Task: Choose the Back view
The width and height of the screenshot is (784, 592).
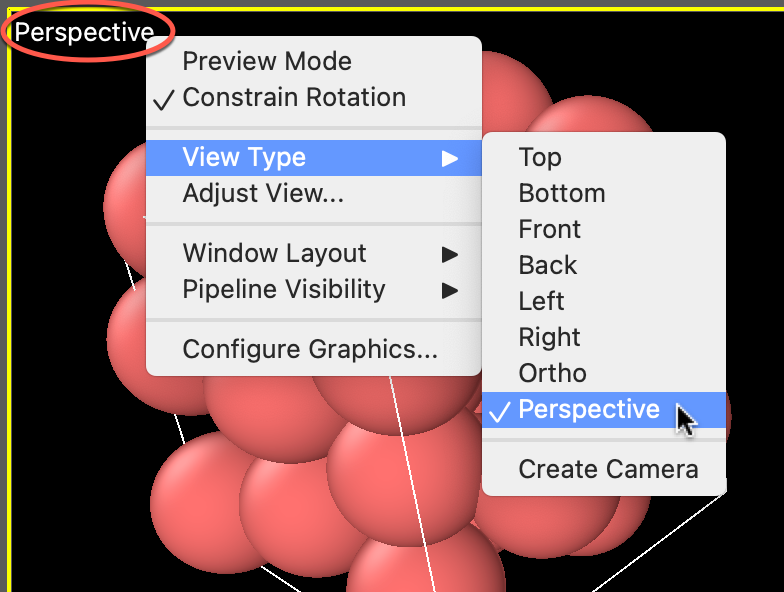Action: tap(548, 265)
